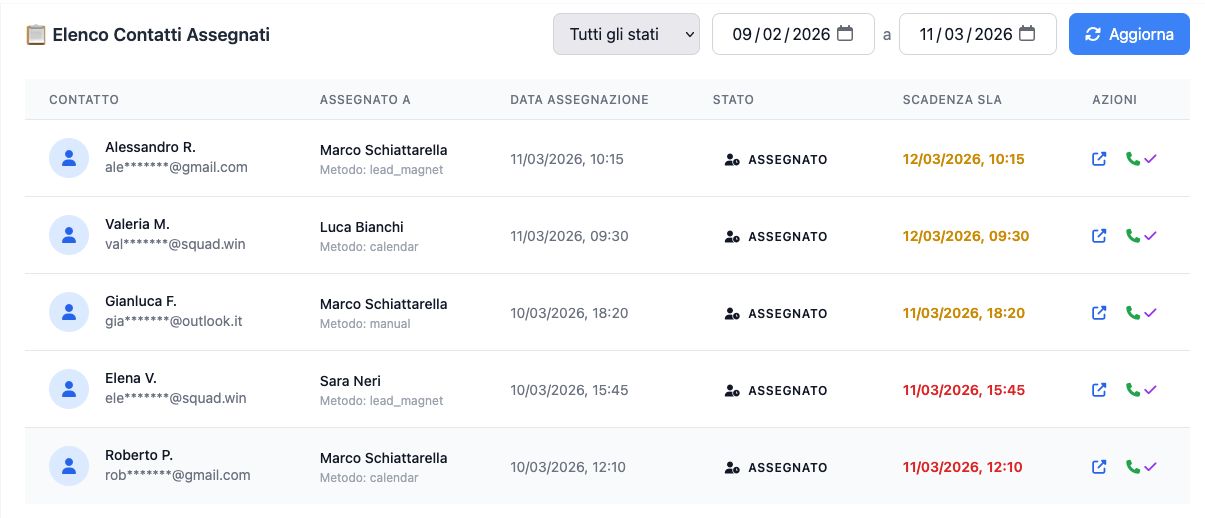Open external link for Valeria M.
The height and width of the screenshot is (518, 1205).
coord(1099,236)
